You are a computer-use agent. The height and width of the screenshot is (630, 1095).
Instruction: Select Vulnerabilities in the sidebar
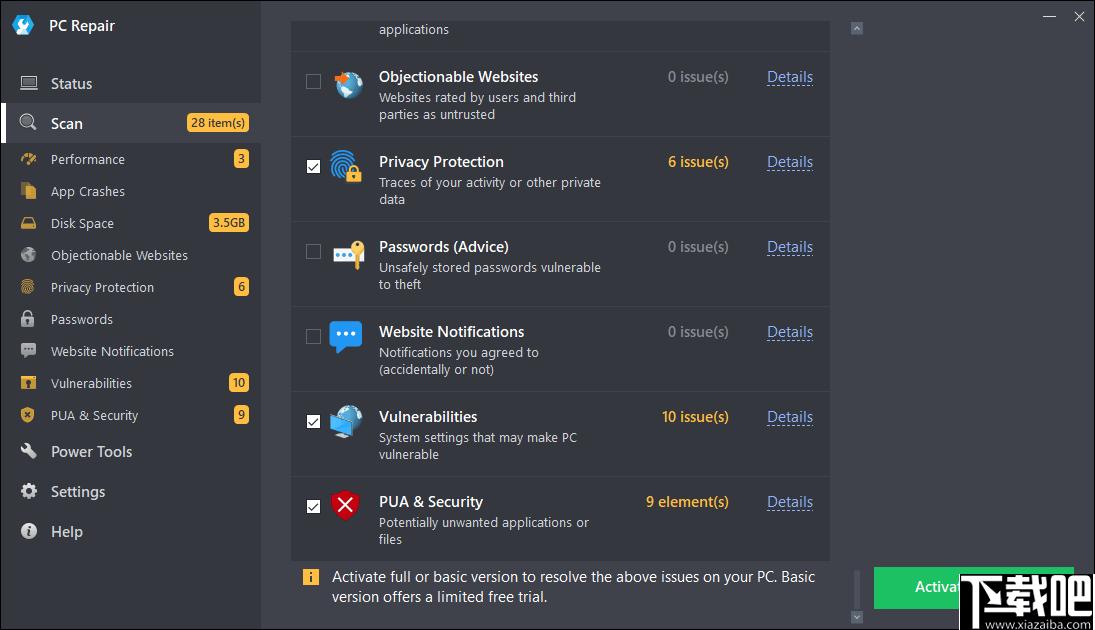pos(131,383)
